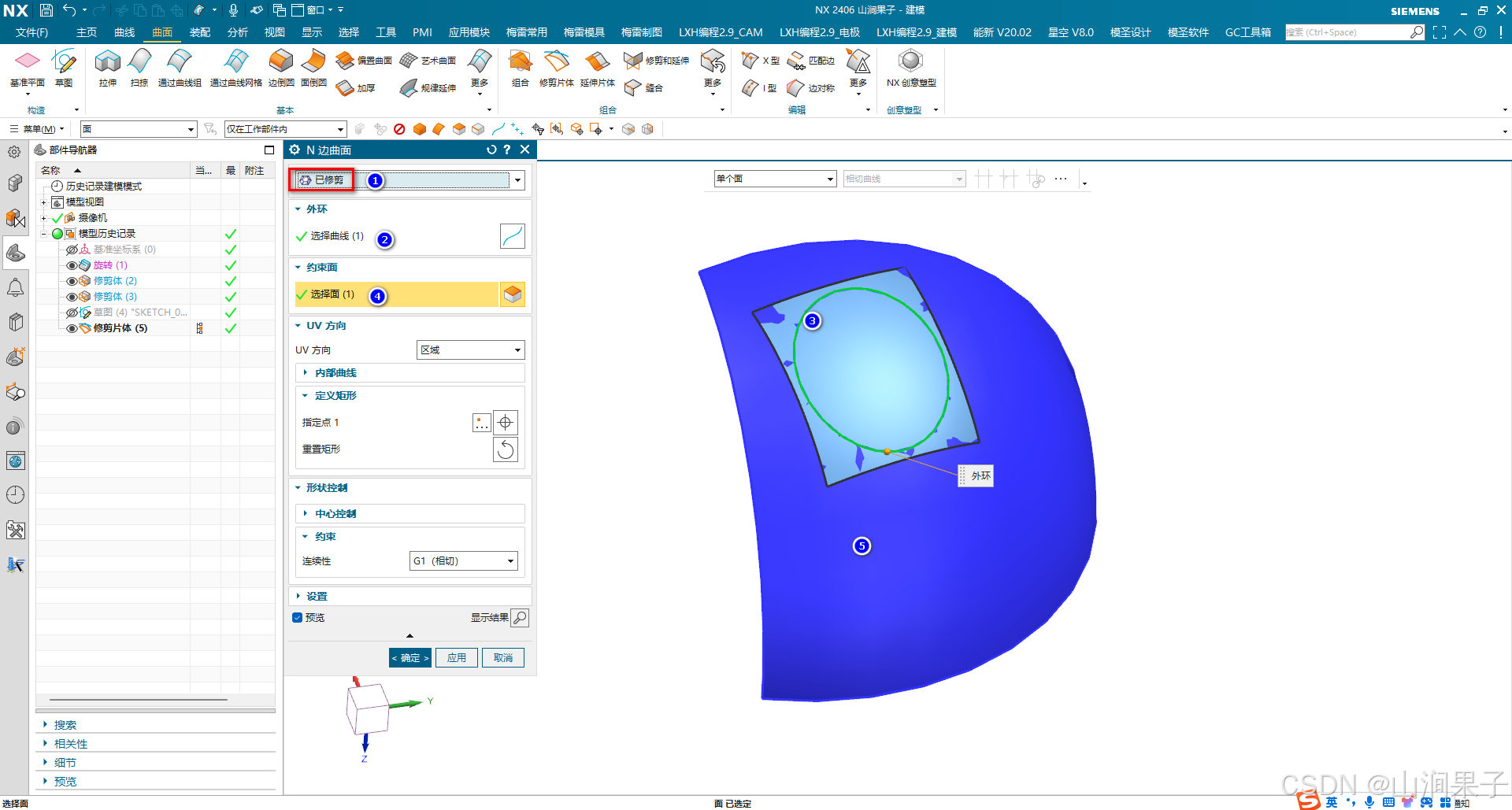Viewport: 1512px width, 810px height.
Task: Select the 扫掠 sweep tool
Action: [139, 68]
